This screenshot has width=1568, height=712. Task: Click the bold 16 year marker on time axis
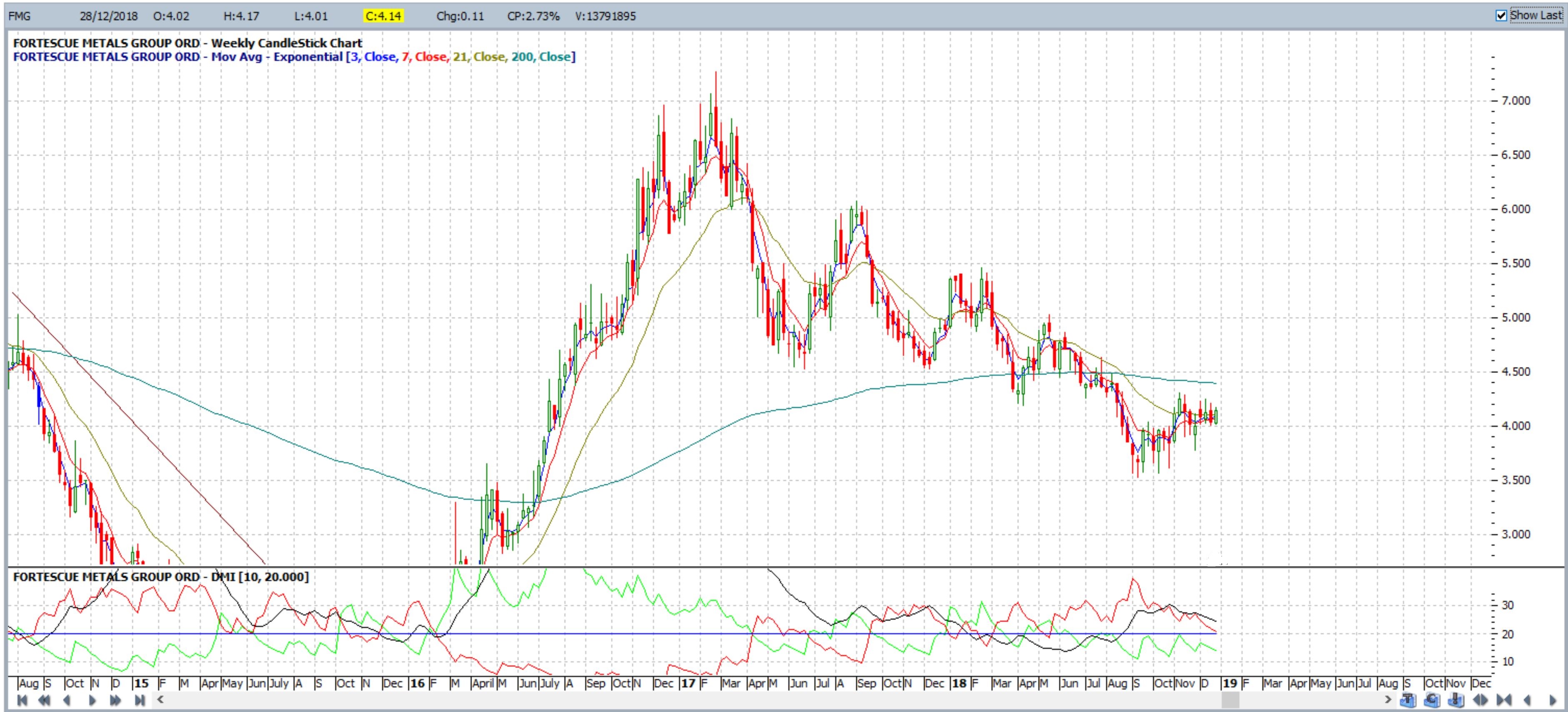pyautogui.click(x=417, y=683)
